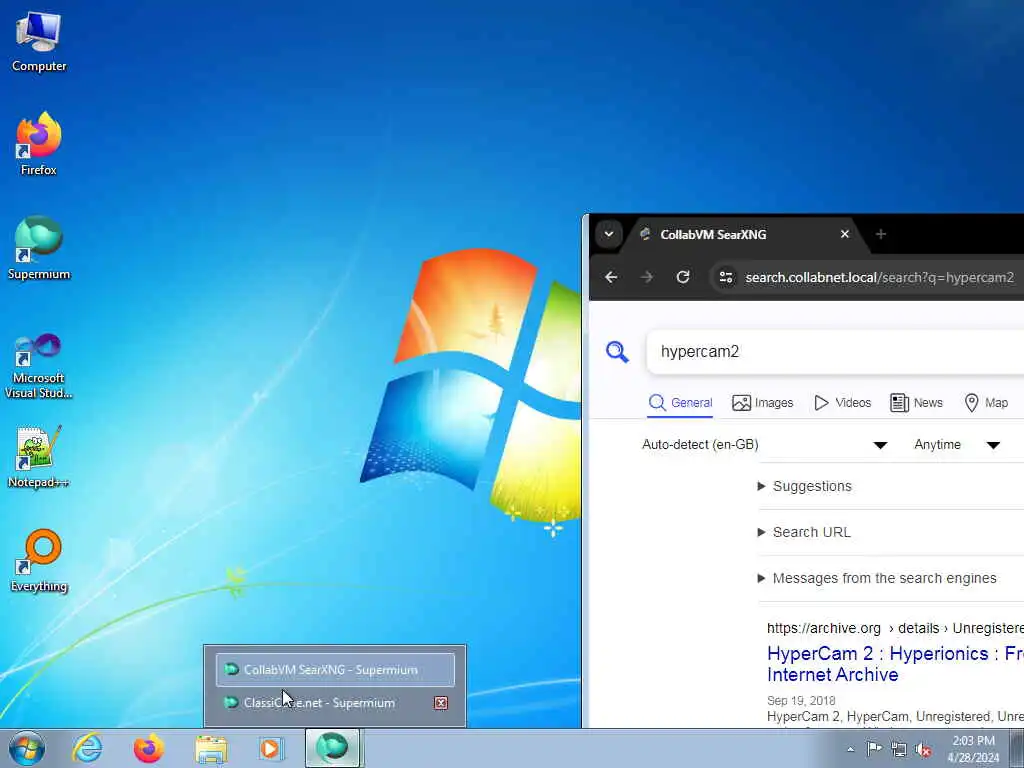
Task: Switch to Videos search category
Action: [x=842, y=403]
